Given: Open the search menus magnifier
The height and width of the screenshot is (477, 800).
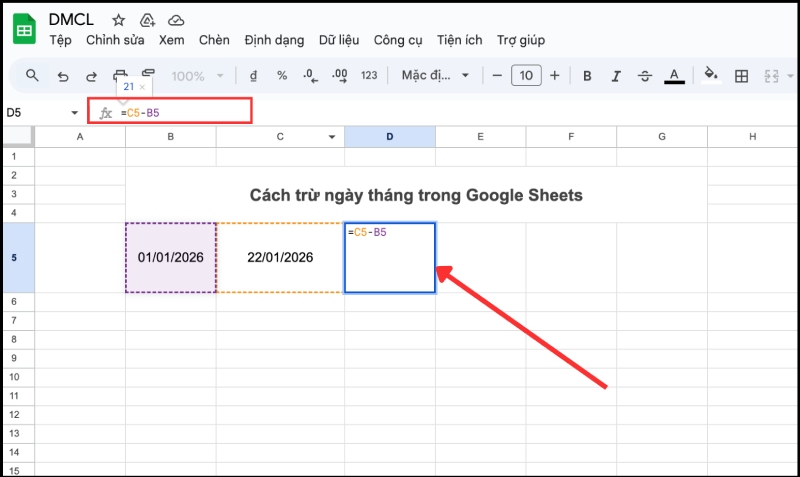Looking at the screenshot, I should click(x=32, y=76).
